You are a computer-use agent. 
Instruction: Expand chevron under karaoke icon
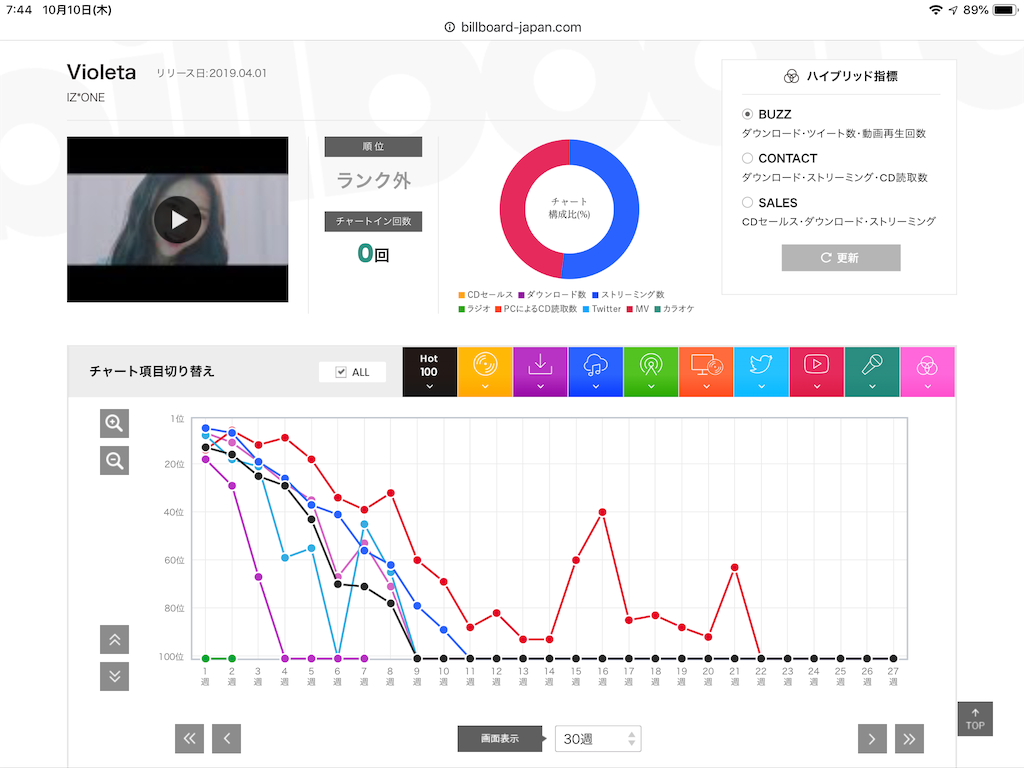(x=872, y=387)
